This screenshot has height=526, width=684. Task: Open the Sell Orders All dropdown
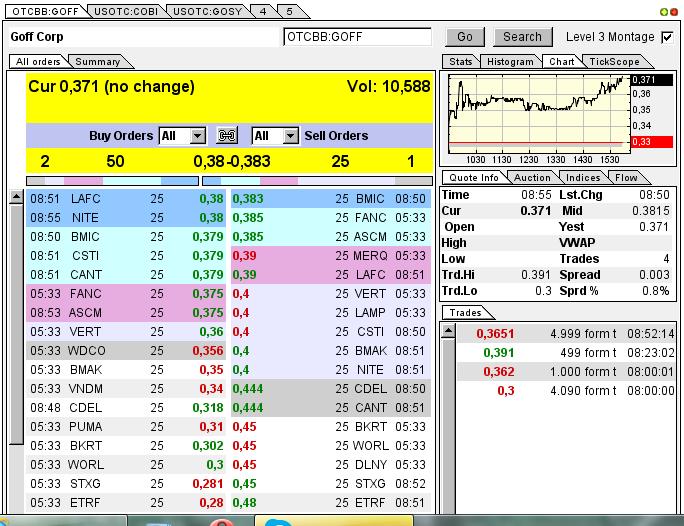coord(291,136)
